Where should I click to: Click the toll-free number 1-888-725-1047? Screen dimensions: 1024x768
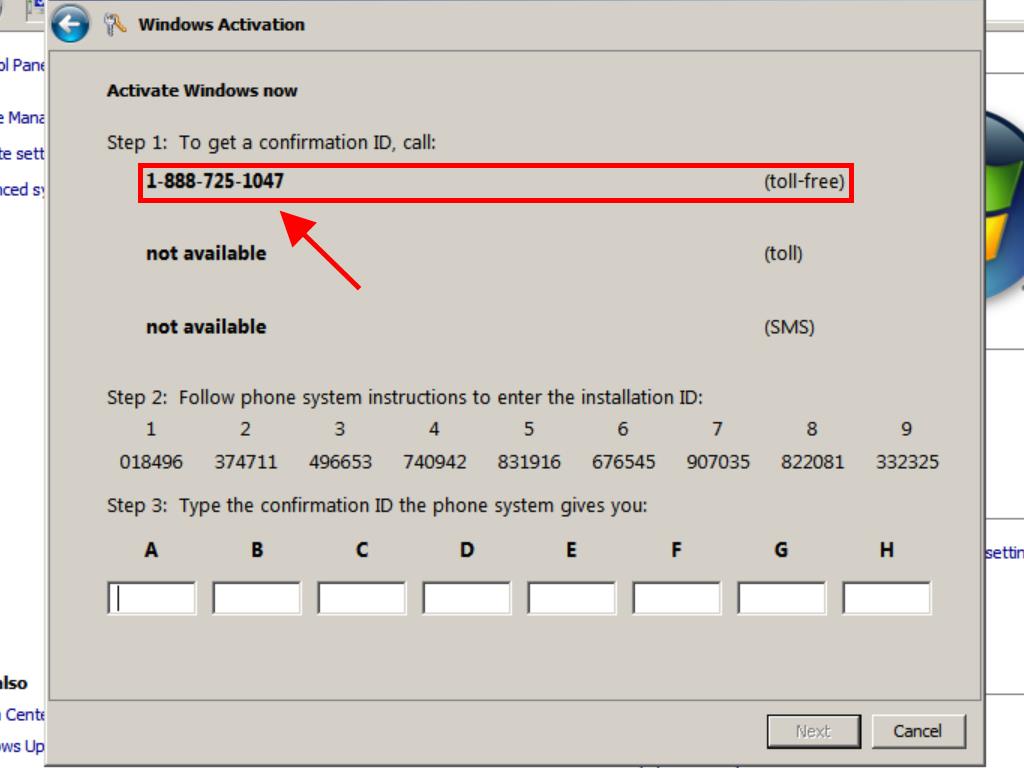click(215, 182)
